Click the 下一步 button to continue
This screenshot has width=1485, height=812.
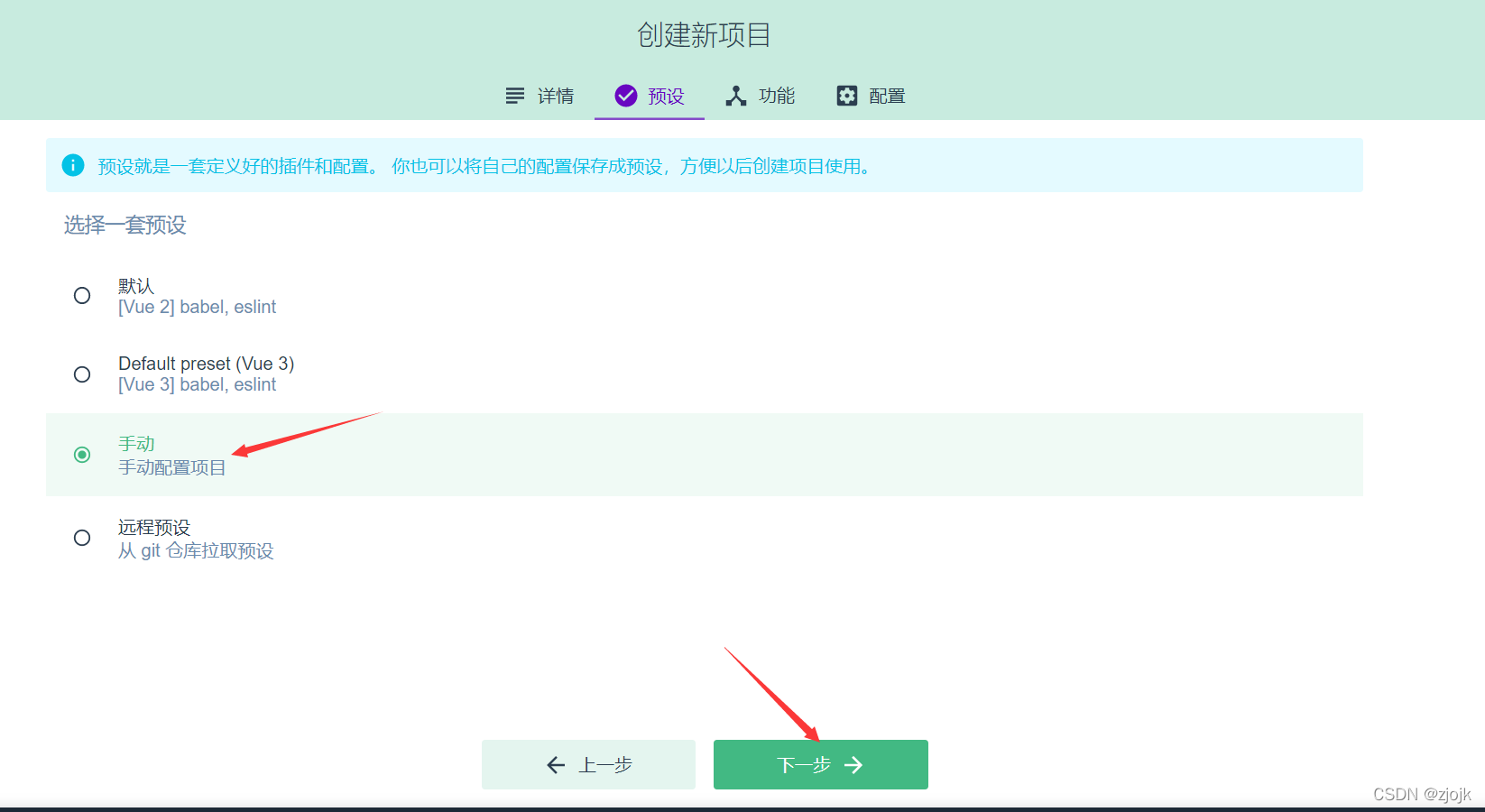[x=820, y=764]
